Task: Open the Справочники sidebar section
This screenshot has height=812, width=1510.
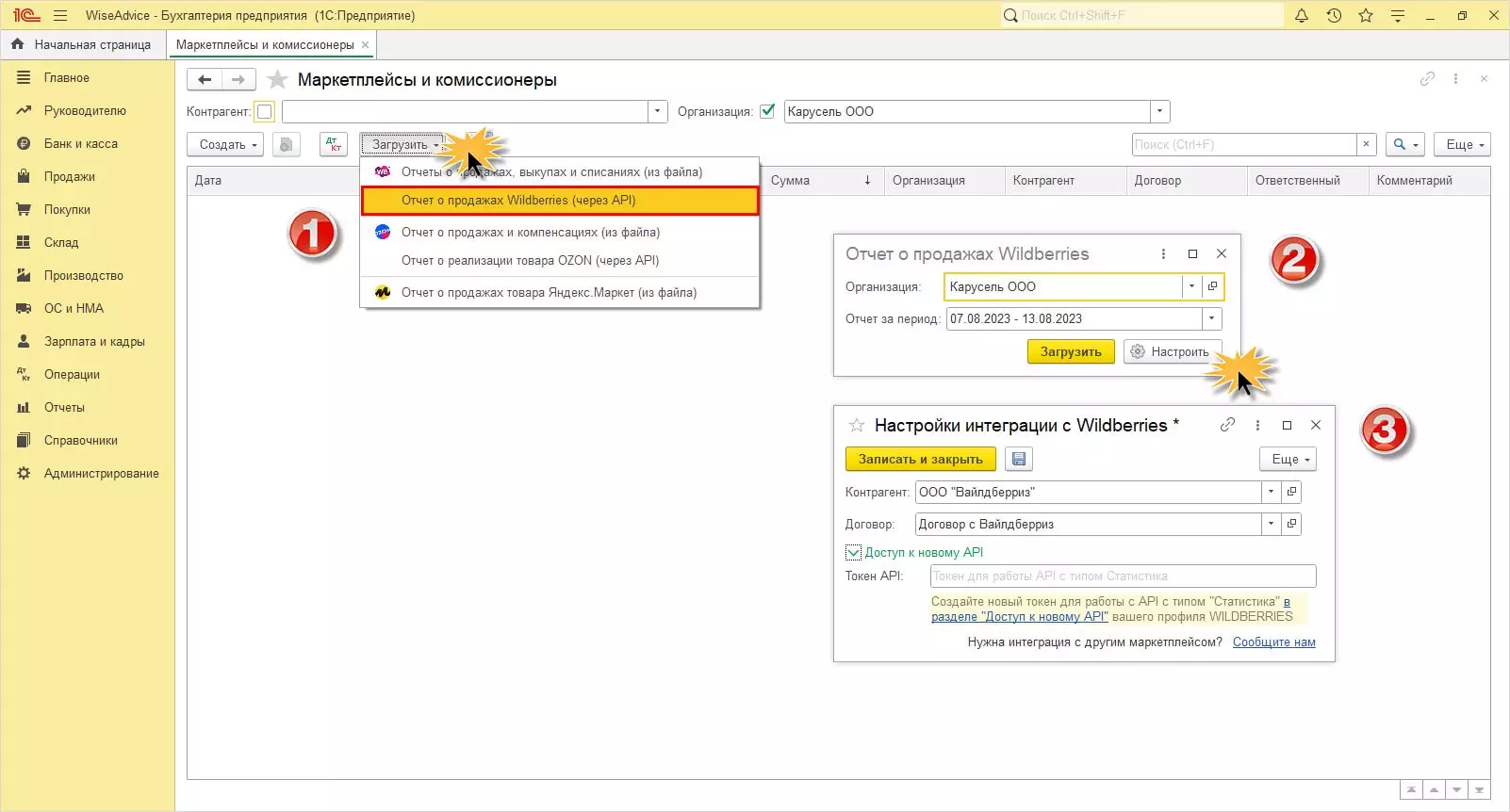Action: point(88,441)
